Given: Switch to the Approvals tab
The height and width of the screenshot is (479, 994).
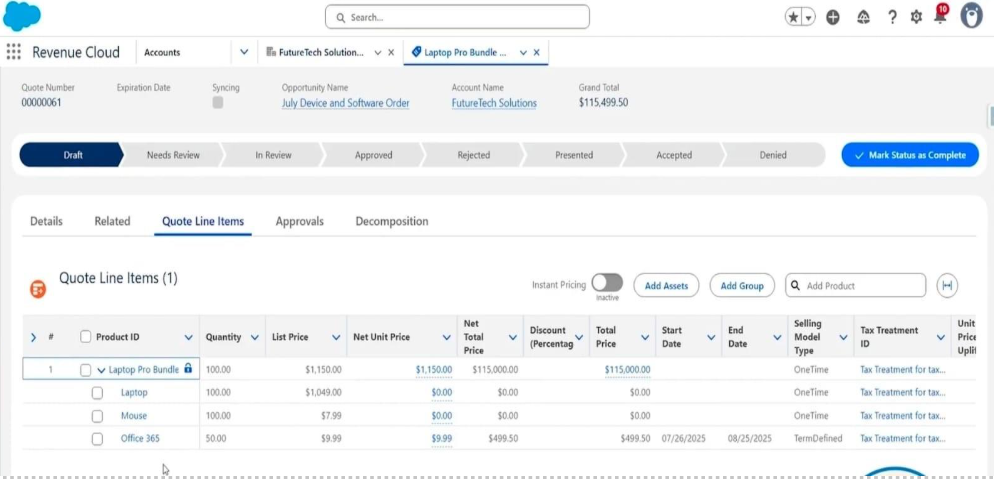Looking at the screenshot, I should [299, 221].
